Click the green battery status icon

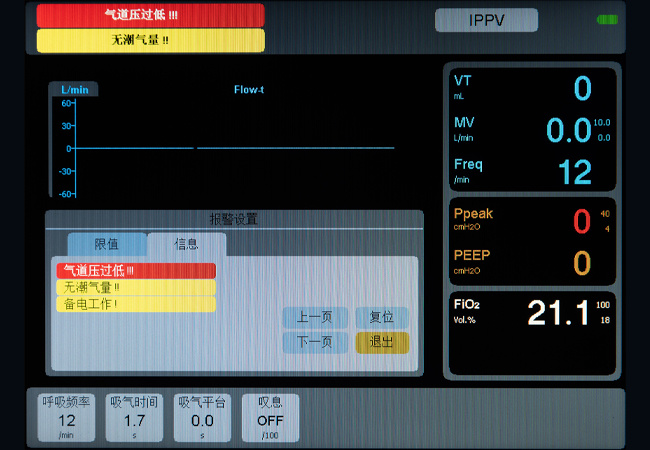click(x=607, y=20)
